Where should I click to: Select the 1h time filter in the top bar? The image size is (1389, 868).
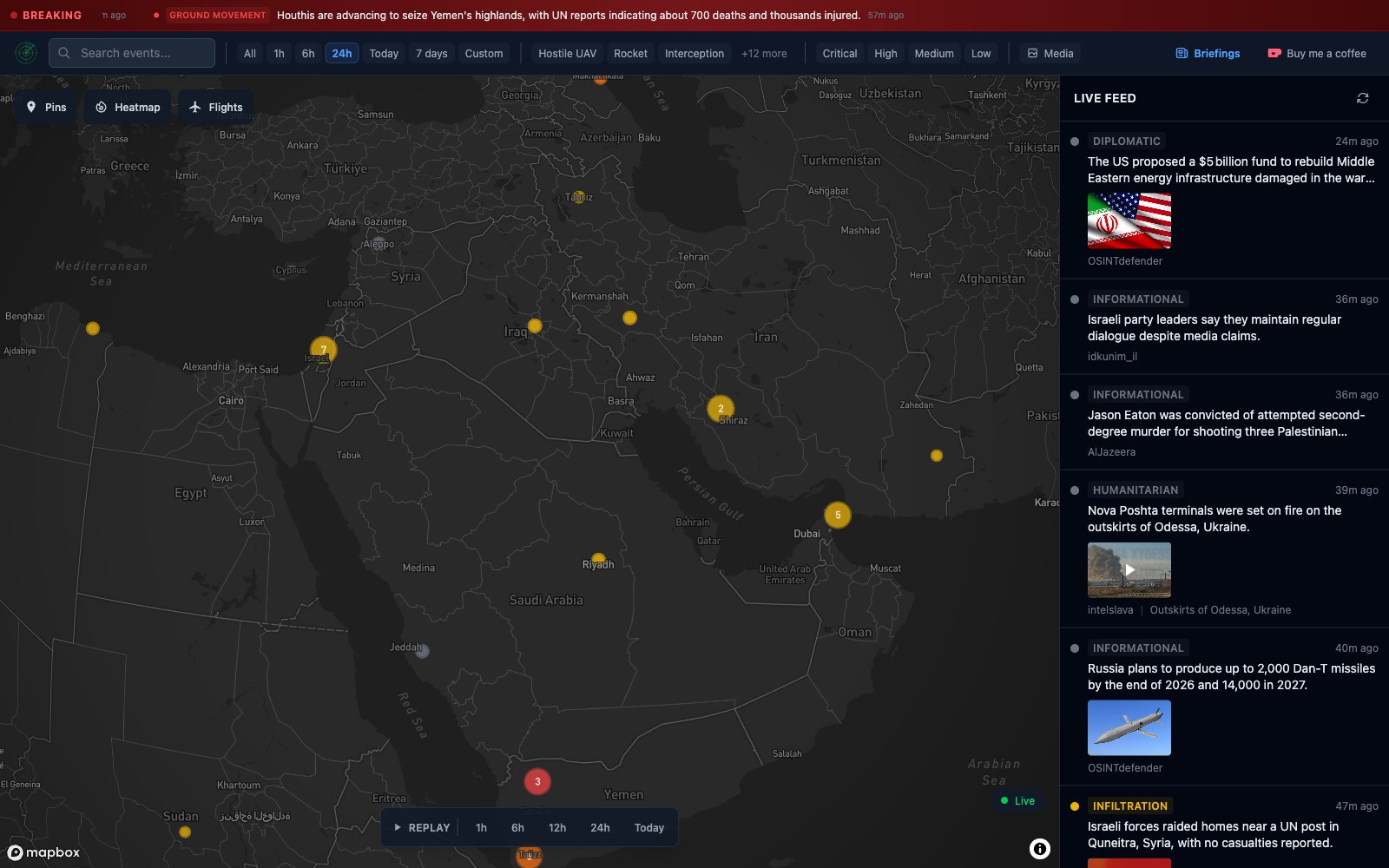(279, 53)
